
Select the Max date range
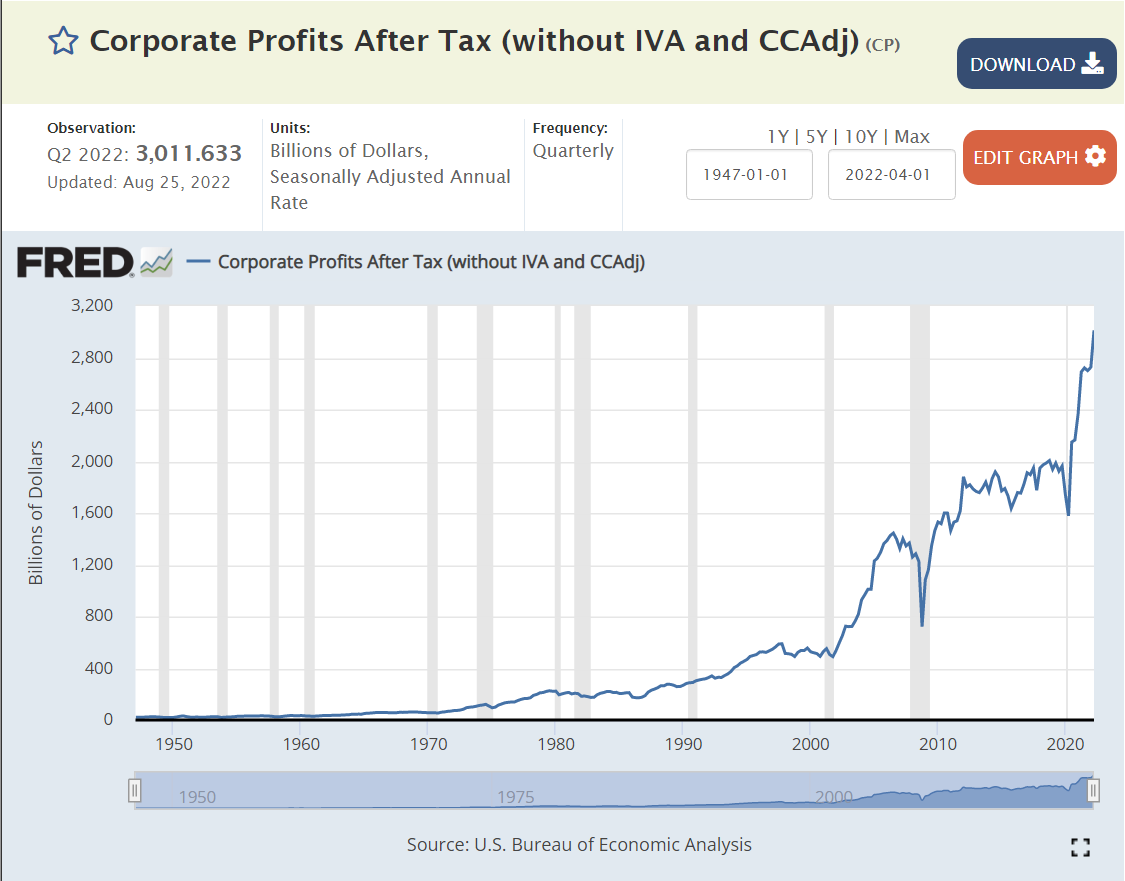912,137
